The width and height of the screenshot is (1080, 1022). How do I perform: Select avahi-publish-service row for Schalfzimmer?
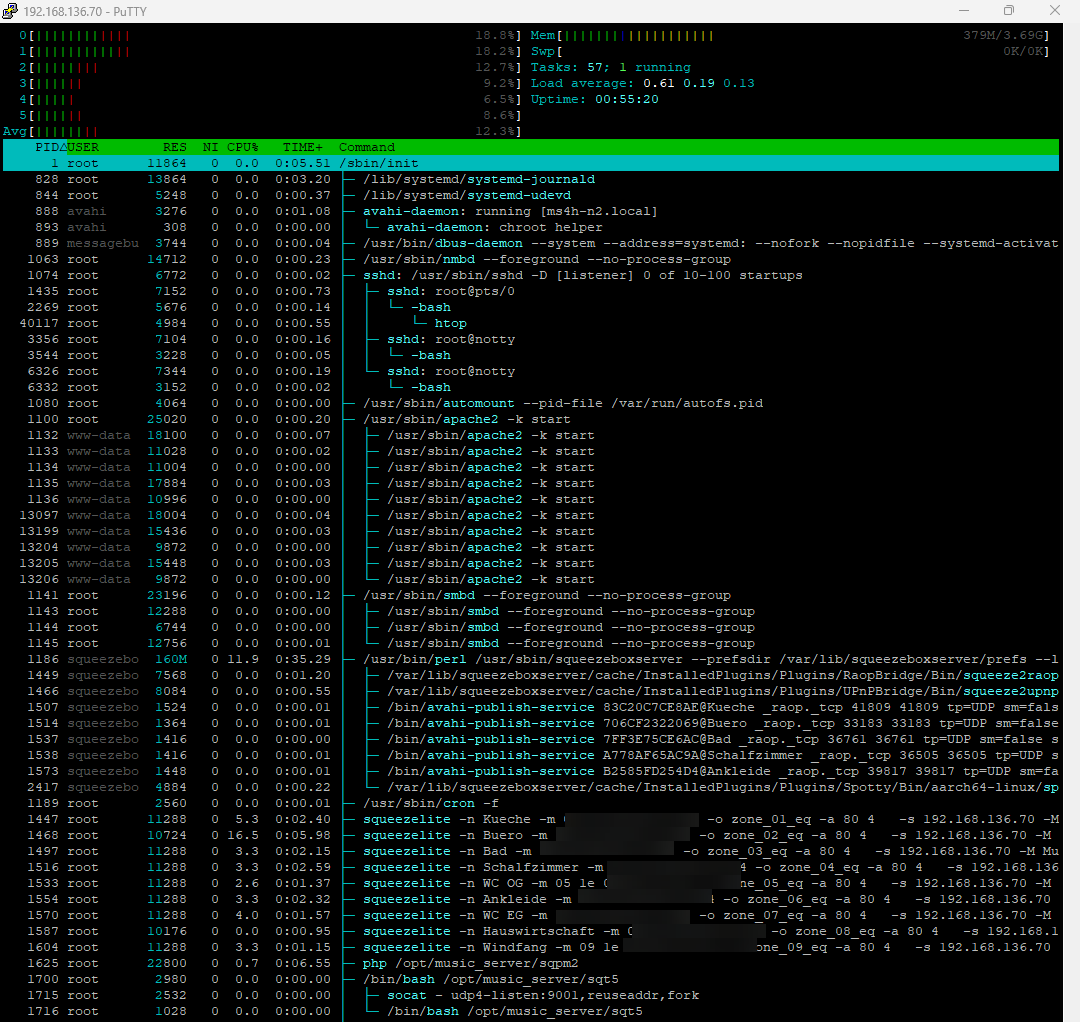(x=530, y=755)
